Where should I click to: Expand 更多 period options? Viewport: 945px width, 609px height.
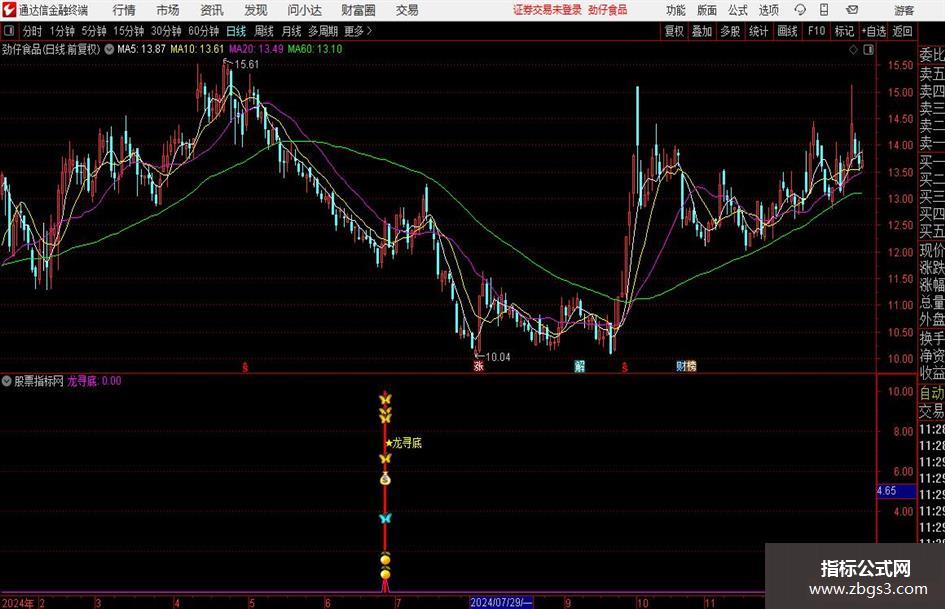[x=358, y=31]
